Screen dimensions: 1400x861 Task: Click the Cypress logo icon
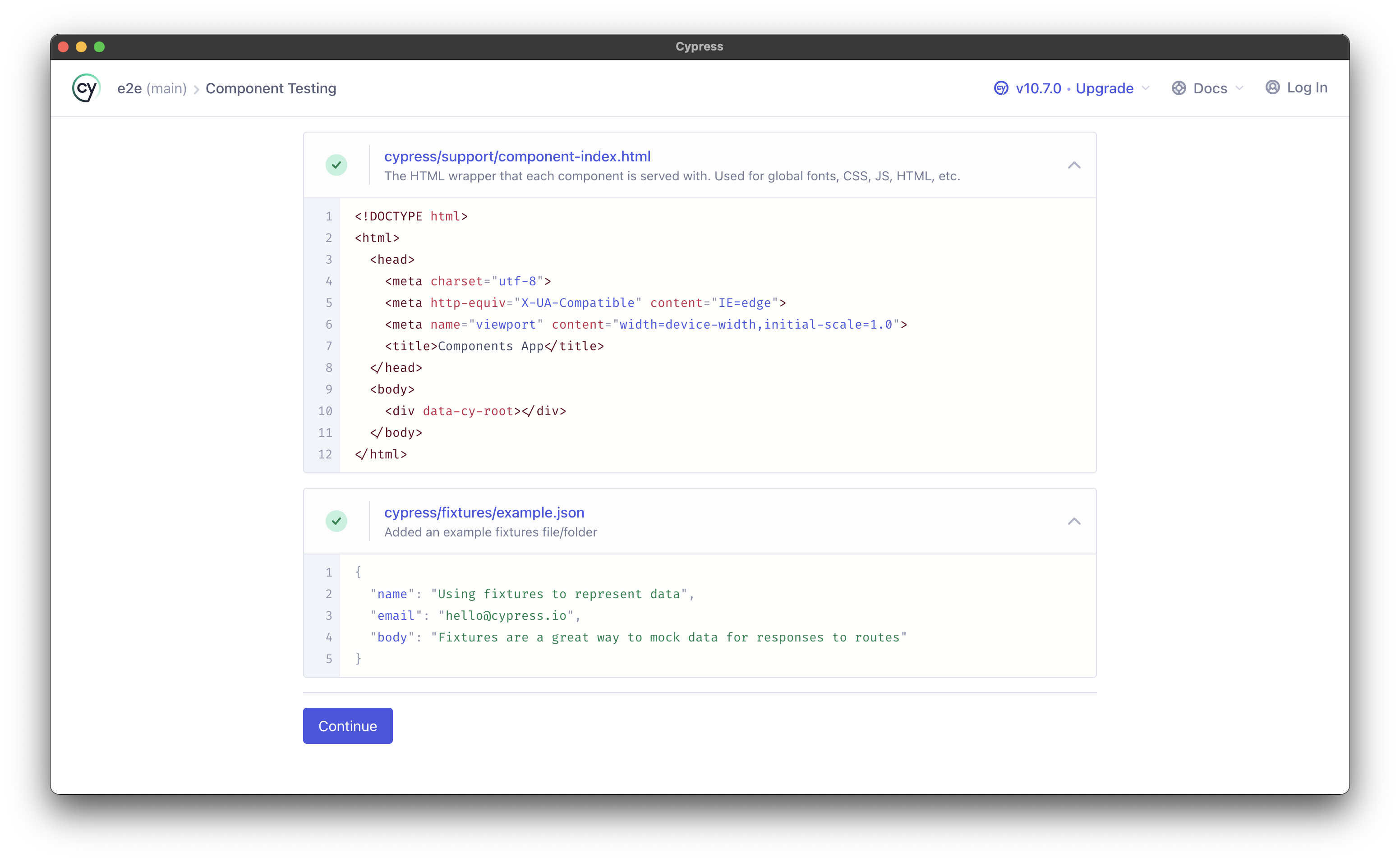(x=86, y=88)
